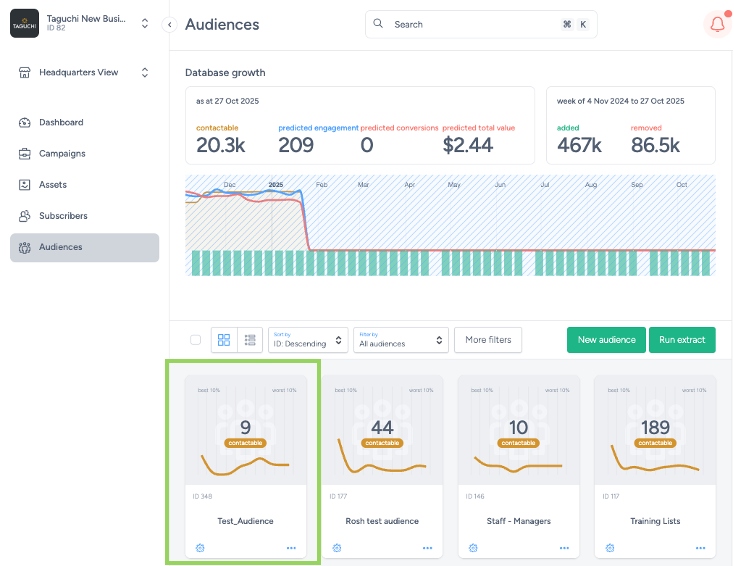Open three-dot menu on Test_Audience card
This screenshot has height=566, width=734.
[x=291, y=548]
